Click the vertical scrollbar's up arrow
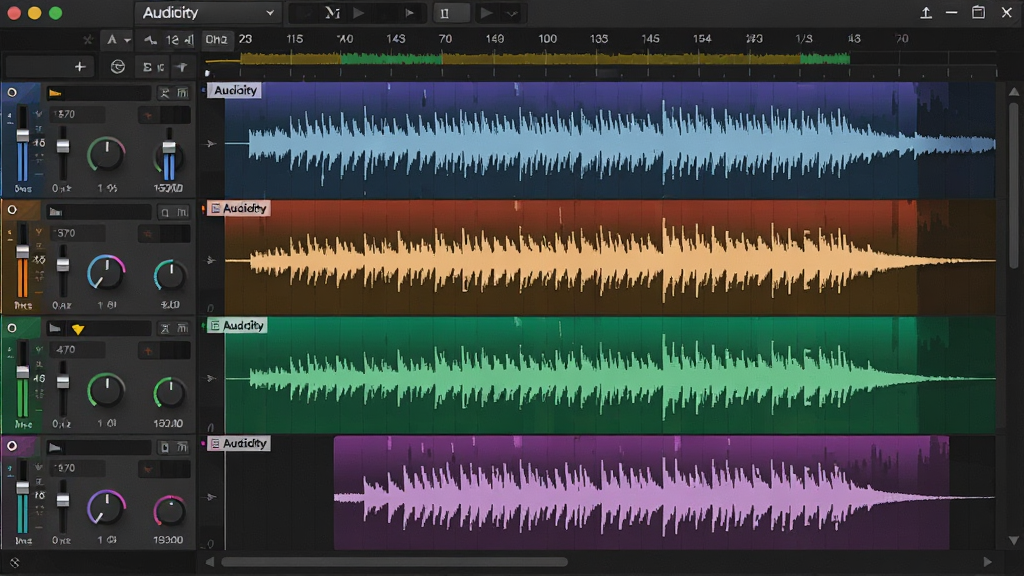 click(x=1014, y=92)
